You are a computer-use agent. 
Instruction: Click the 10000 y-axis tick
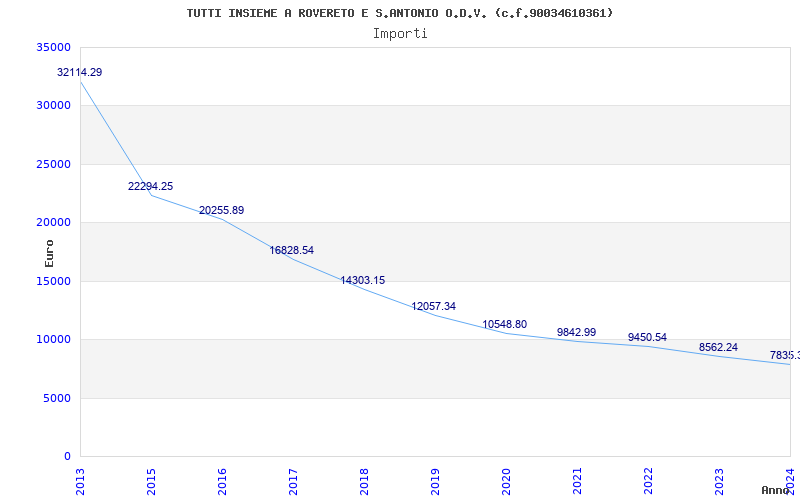tap(54, 340)
